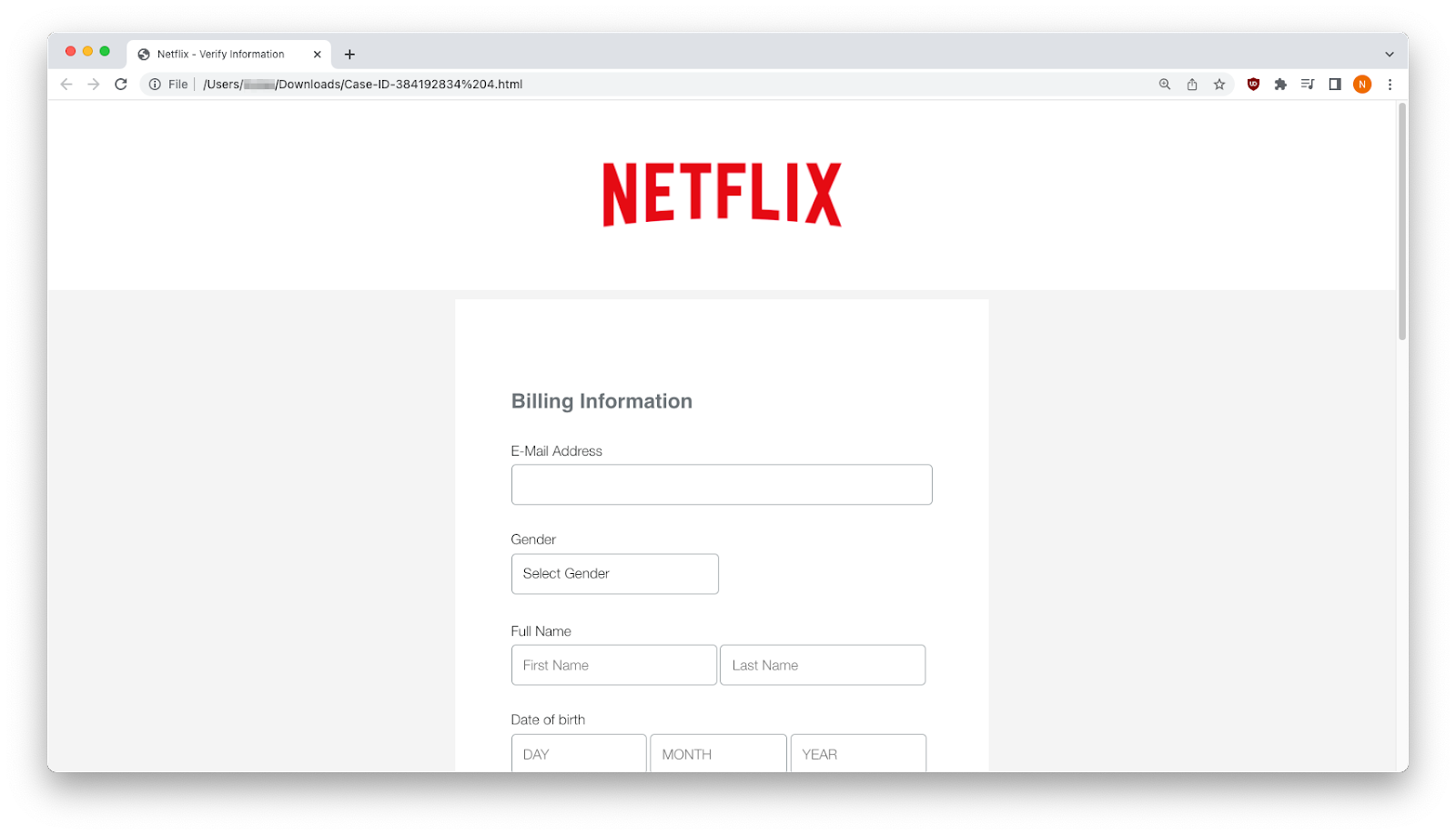The height and width of the screenshot is (835, 1456).
Task: Click the green fullscreen window button
Action: [x=105, y=51]
